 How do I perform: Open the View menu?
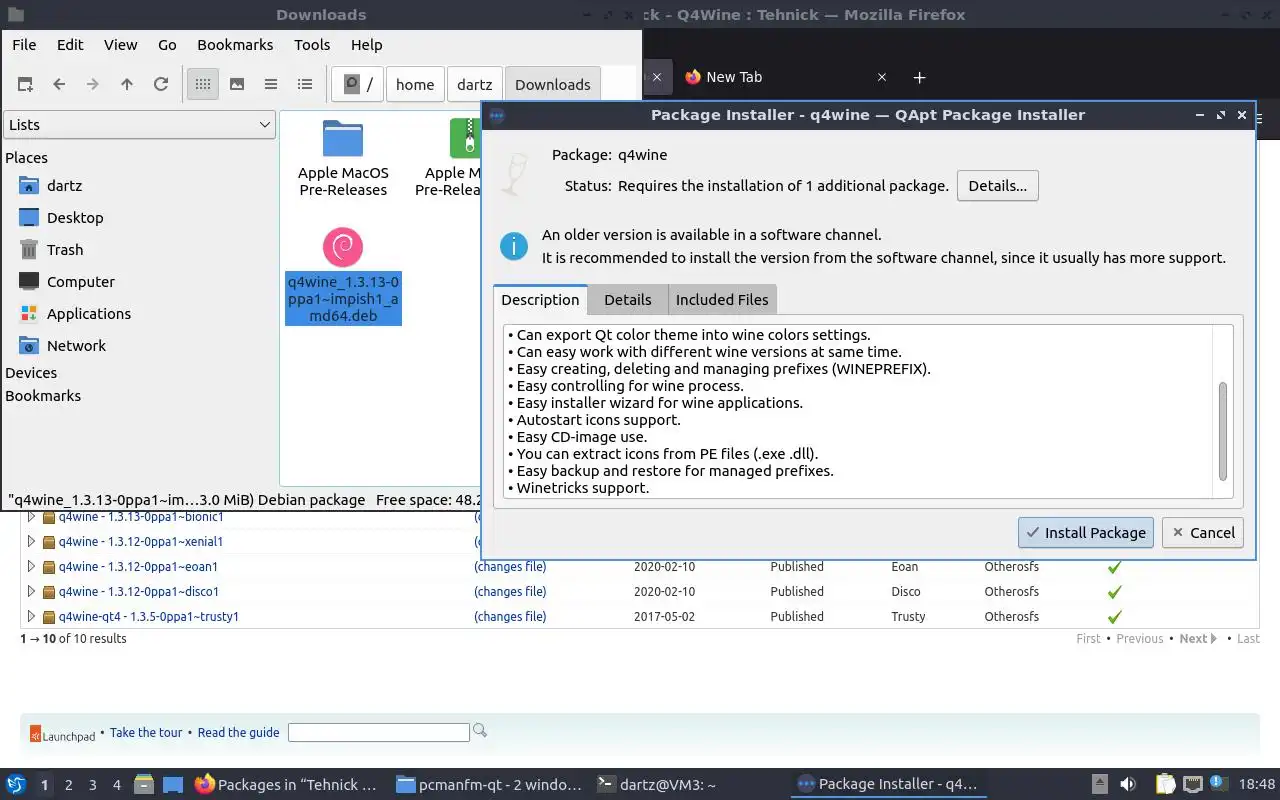click(x=121, y=44)
